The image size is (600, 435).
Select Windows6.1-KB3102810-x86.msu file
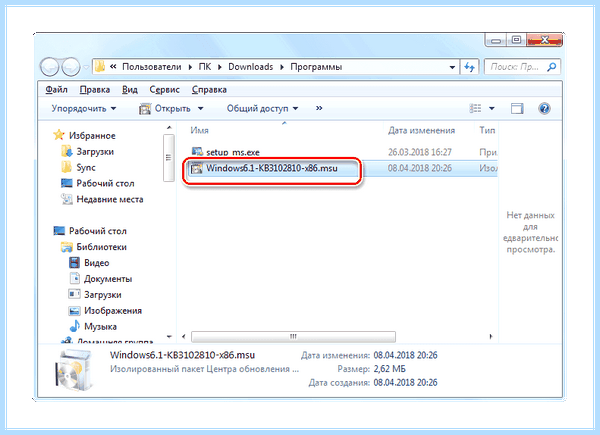[x=272, y=168]
